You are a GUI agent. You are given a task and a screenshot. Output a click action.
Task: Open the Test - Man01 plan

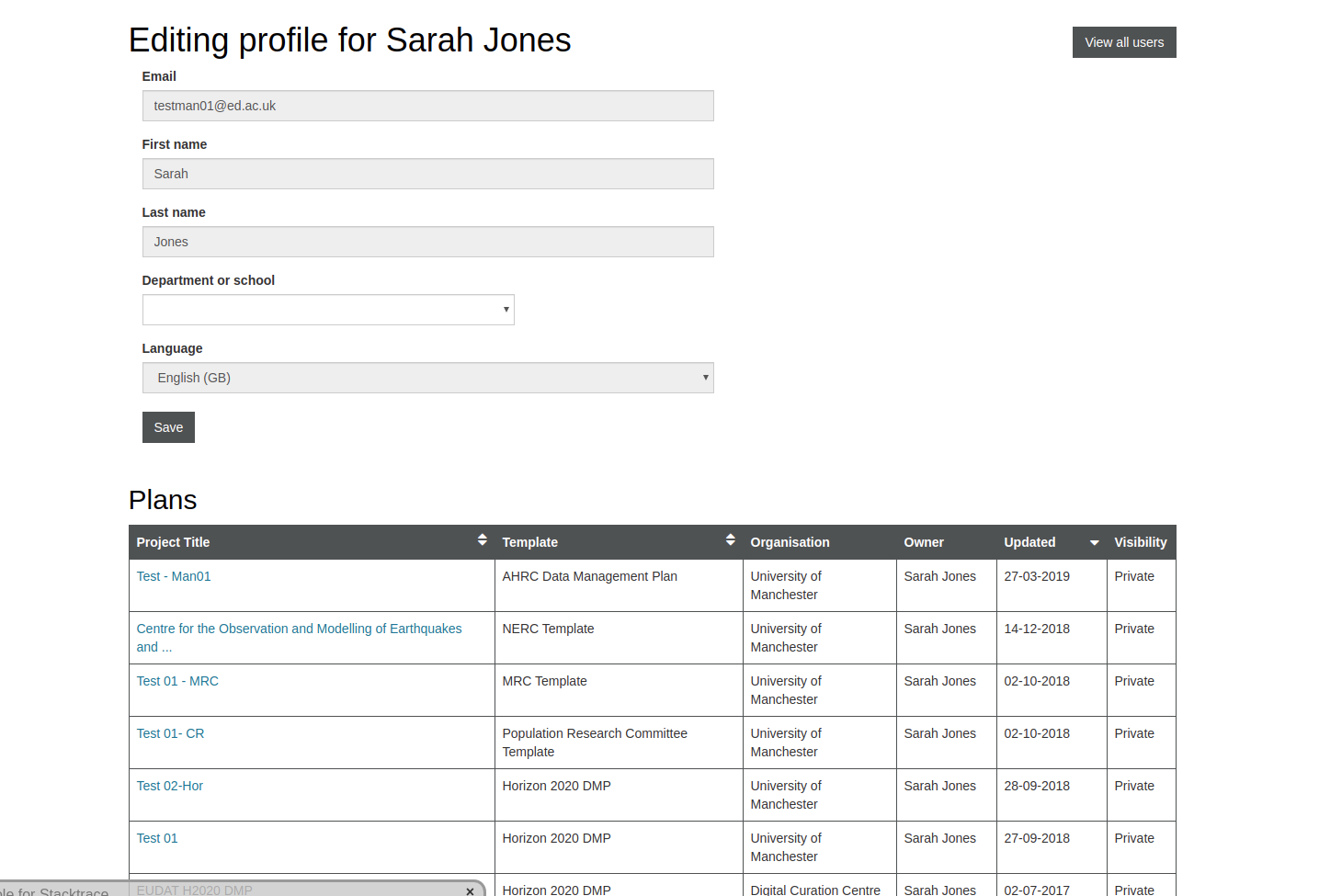pos(173,576)
